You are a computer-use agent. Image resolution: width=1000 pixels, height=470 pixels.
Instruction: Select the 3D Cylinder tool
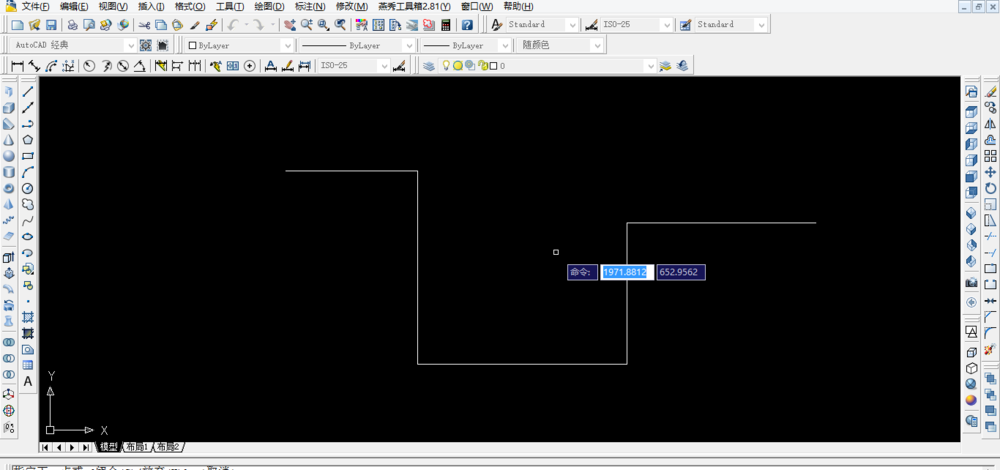[9, 172]
